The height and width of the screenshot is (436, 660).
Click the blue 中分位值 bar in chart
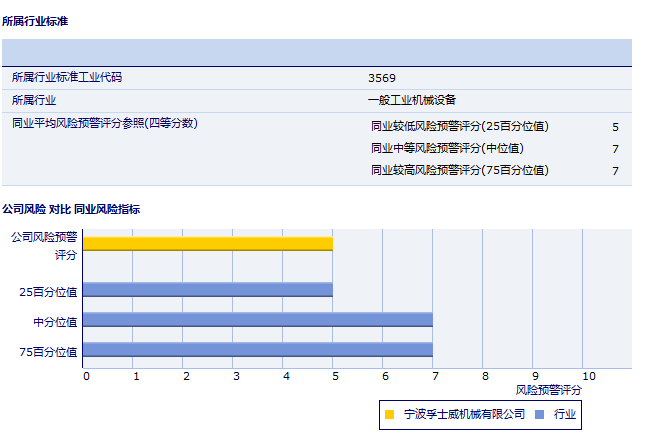[x=257, y=319]
